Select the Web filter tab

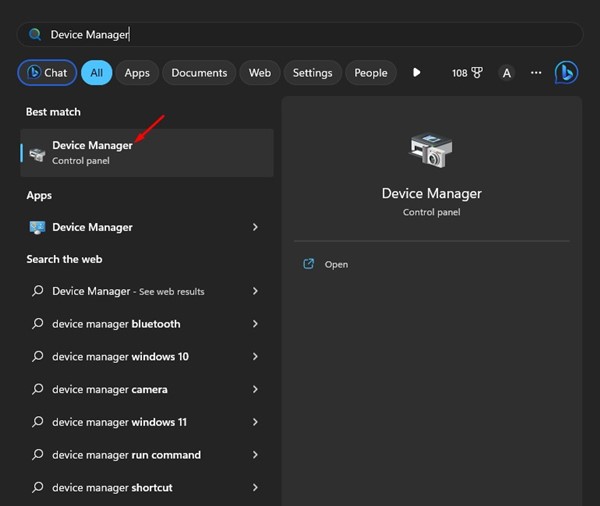[x=260, y=73]
